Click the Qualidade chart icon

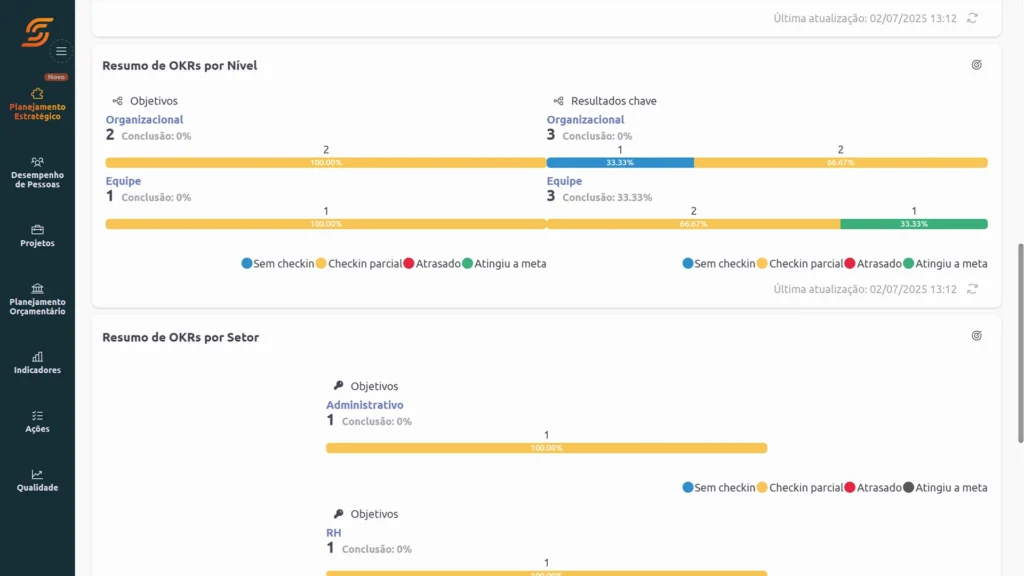(x=37, y=474)
